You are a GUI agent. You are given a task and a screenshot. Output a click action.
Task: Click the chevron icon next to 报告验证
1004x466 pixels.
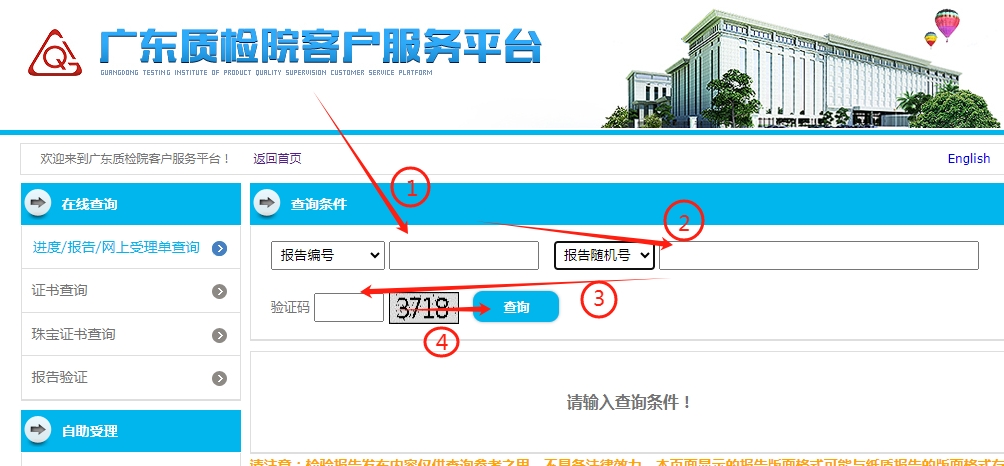click(x=219, y=379)
